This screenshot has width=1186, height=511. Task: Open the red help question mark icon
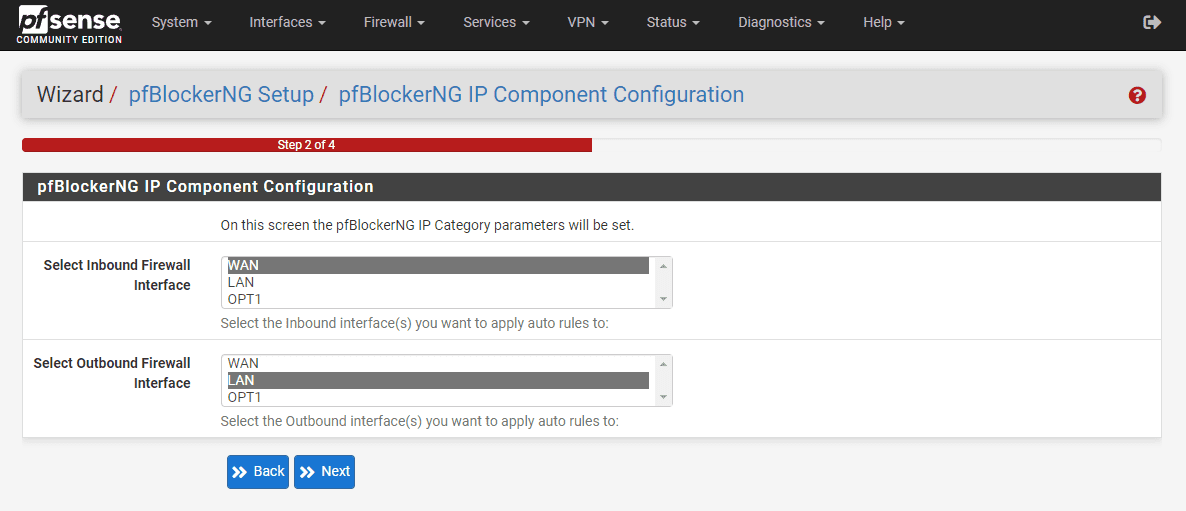tap(1137, 96)
